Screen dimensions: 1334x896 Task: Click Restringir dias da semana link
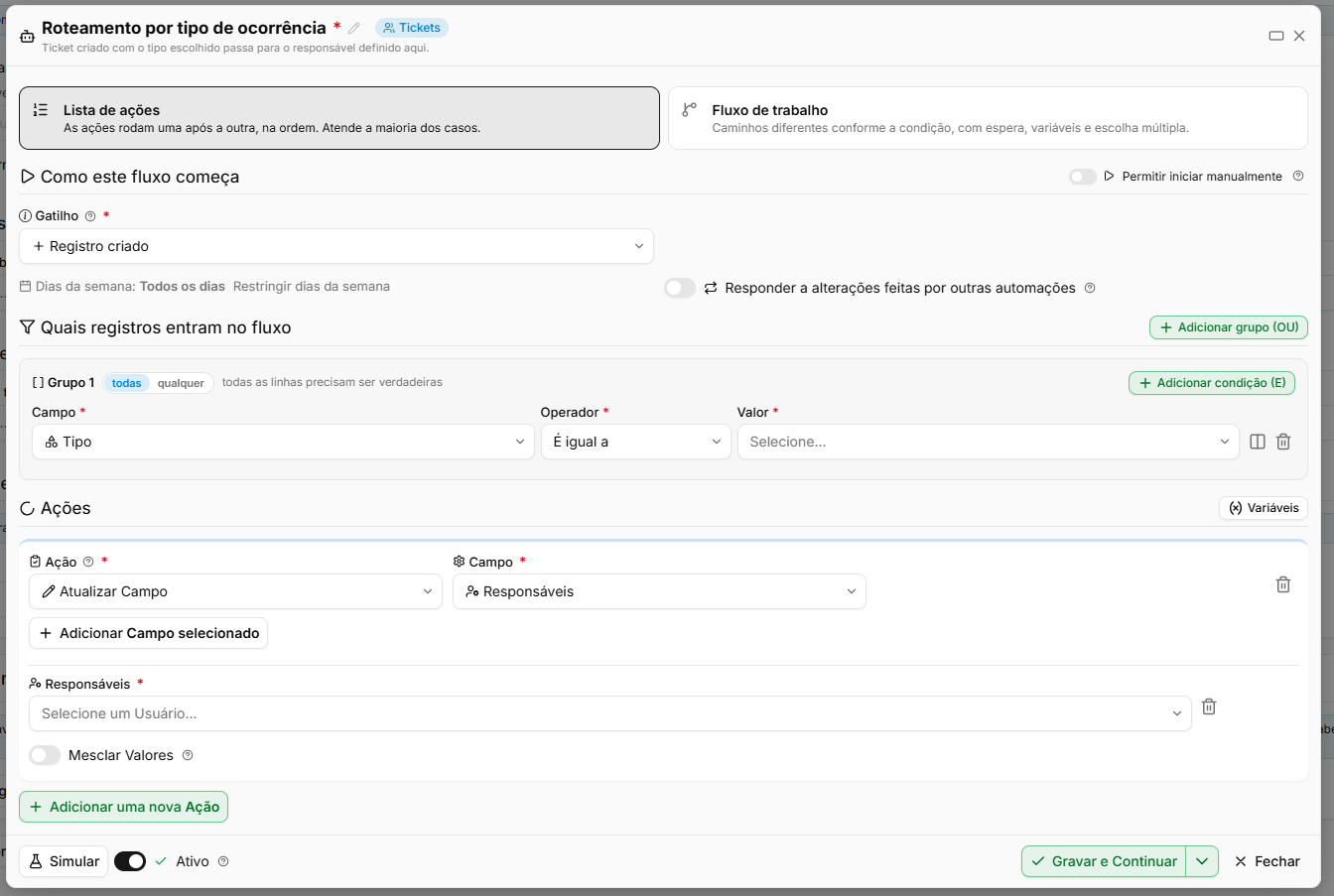tap(312, 286)
